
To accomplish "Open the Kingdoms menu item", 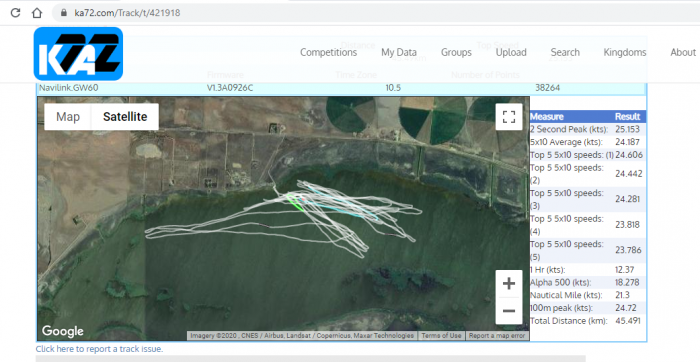I will pos(625,52).
